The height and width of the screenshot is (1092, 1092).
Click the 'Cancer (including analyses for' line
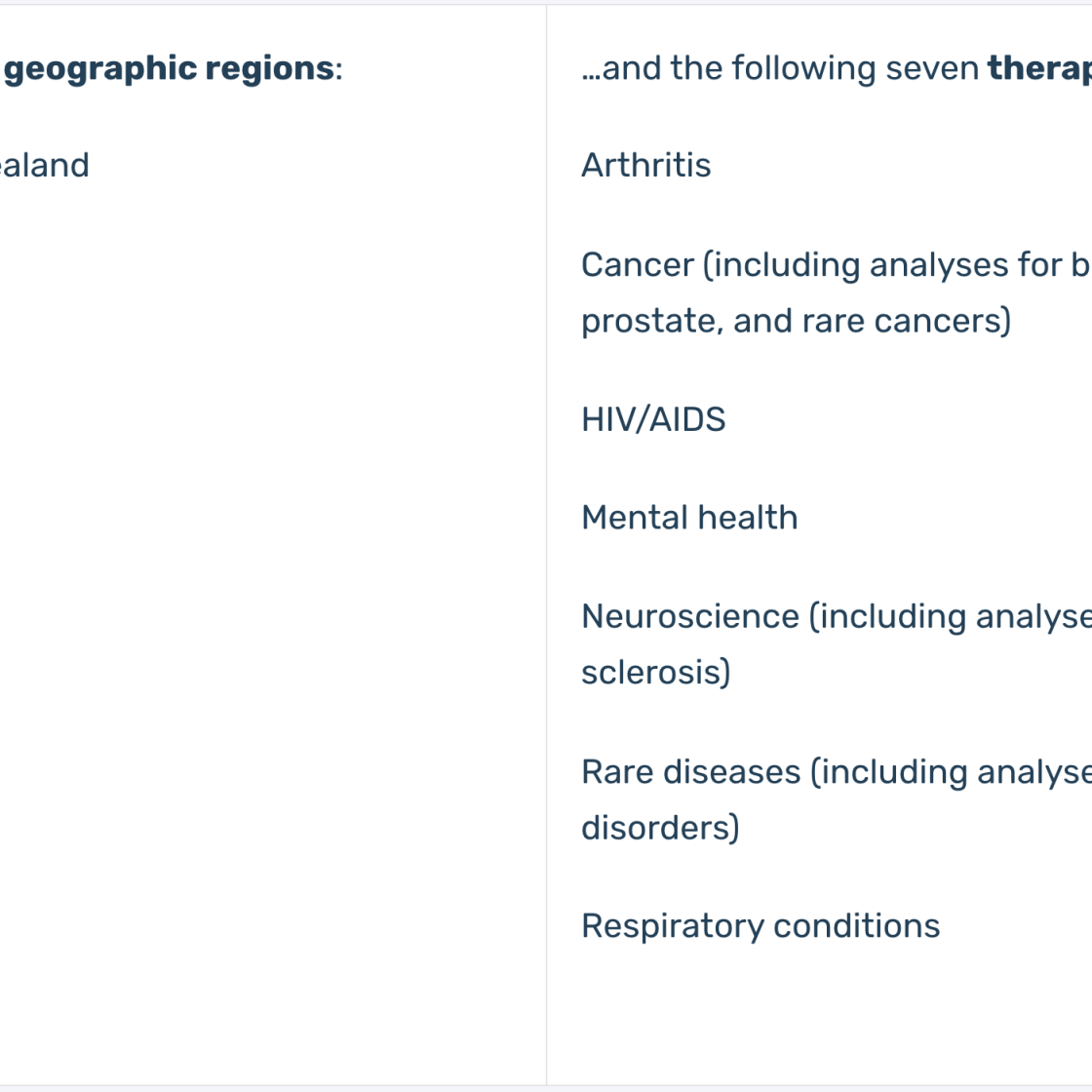pos(837,265)
